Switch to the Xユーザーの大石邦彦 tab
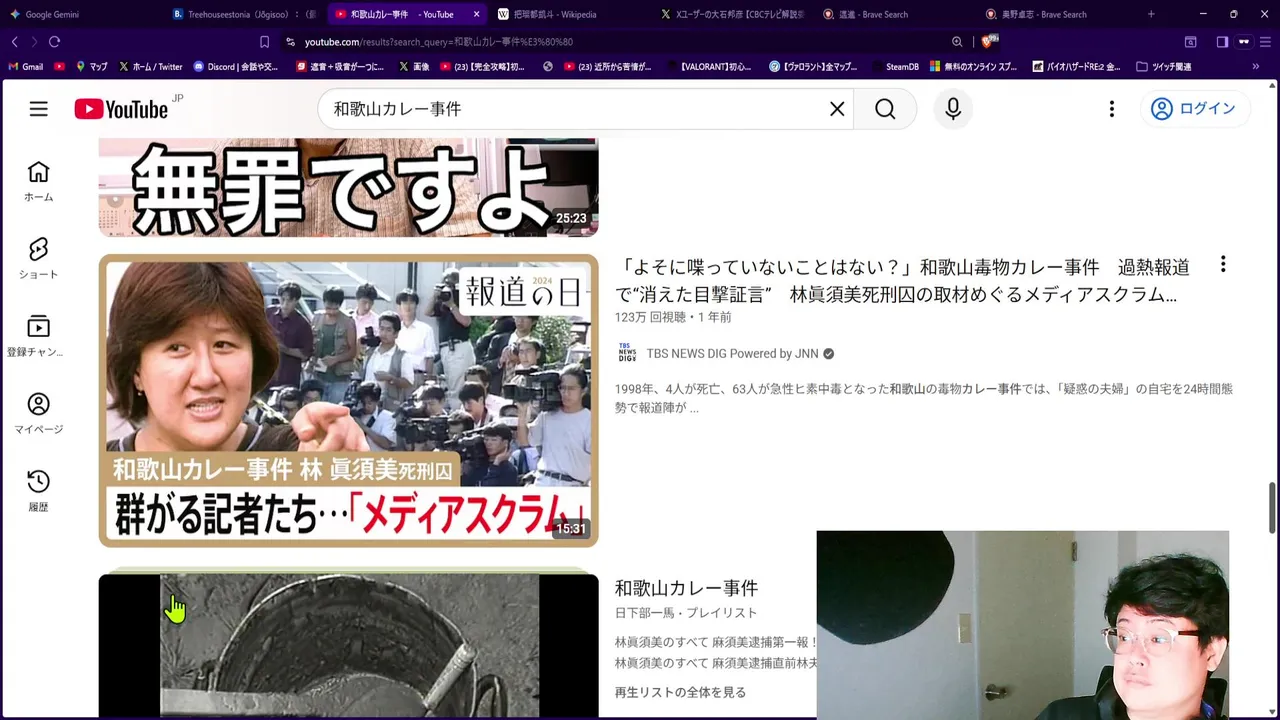1280x720 pixels. point(733,14)
